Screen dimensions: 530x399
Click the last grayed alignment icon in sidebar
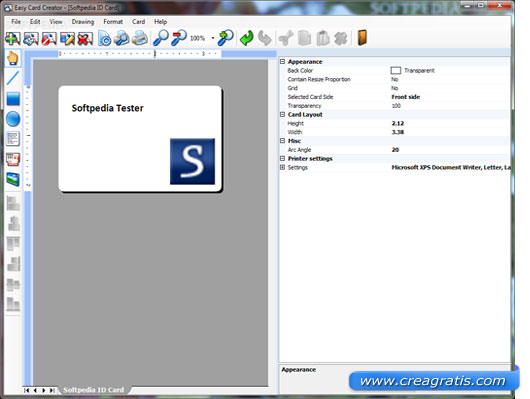tap(13, 304)
